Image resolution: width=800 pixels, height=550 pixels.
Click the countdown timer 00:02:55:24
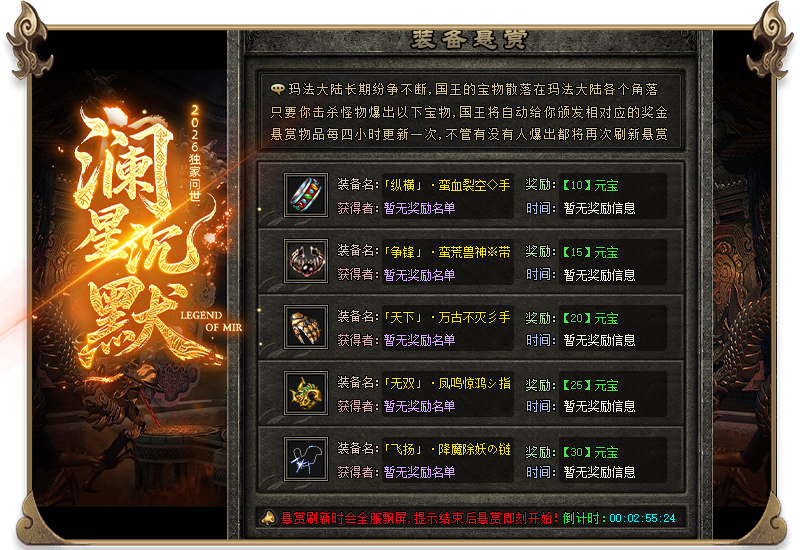point(642,518)
